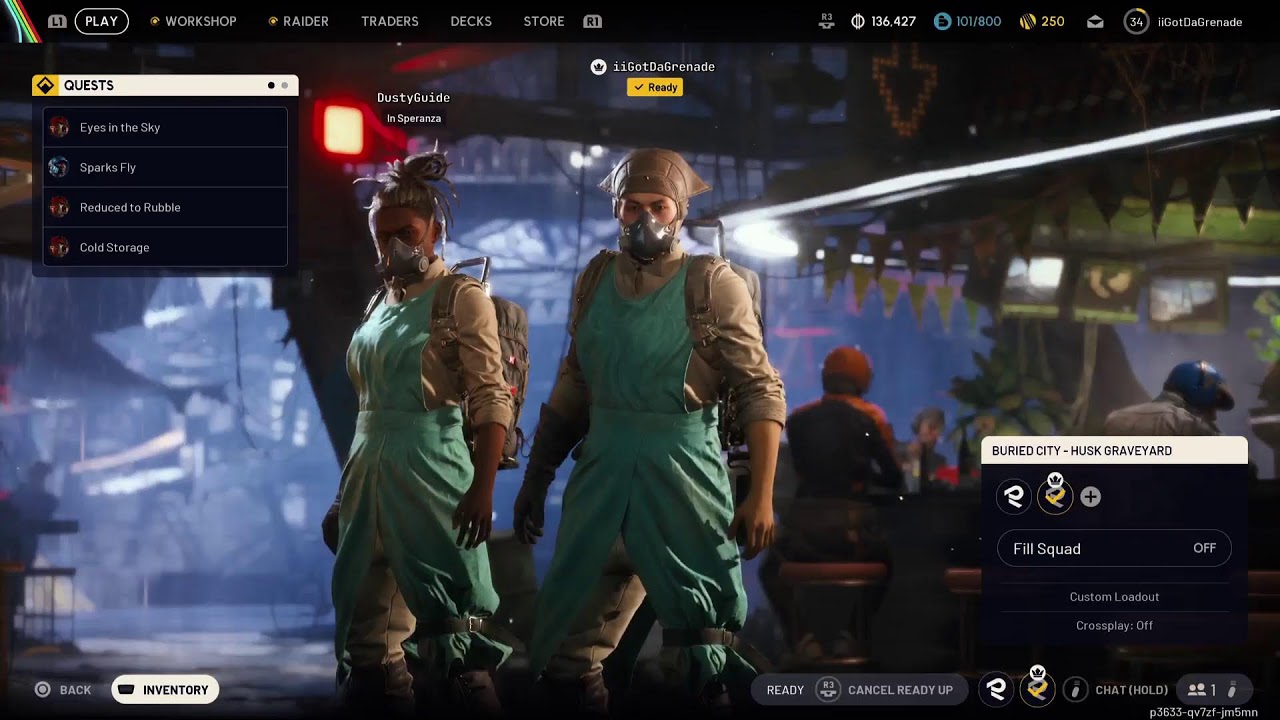Switch to the second Quests page dot
The height and width of the screenshot is (720, 1280).
point(284,85)
